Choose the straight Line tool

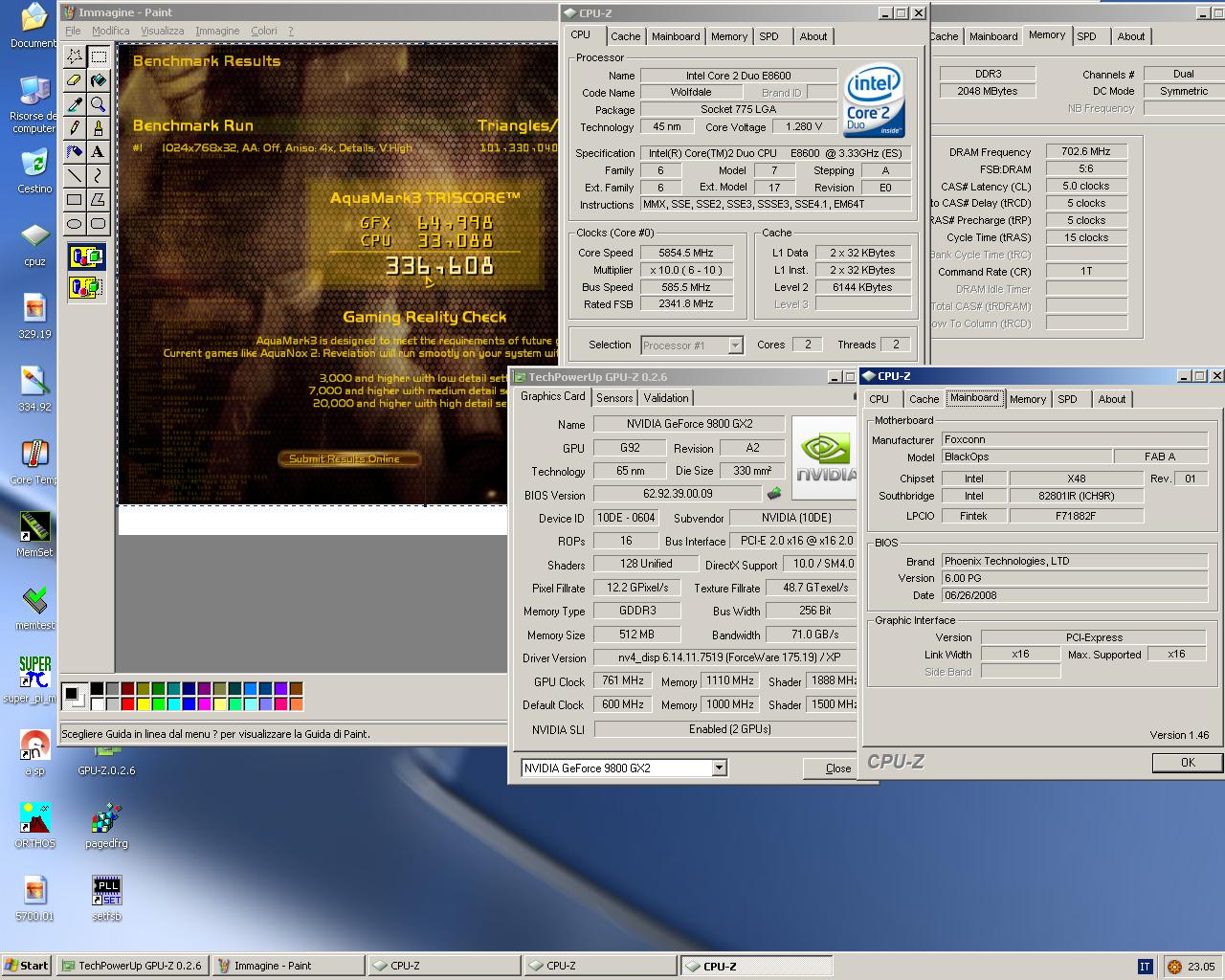(75, 176)
